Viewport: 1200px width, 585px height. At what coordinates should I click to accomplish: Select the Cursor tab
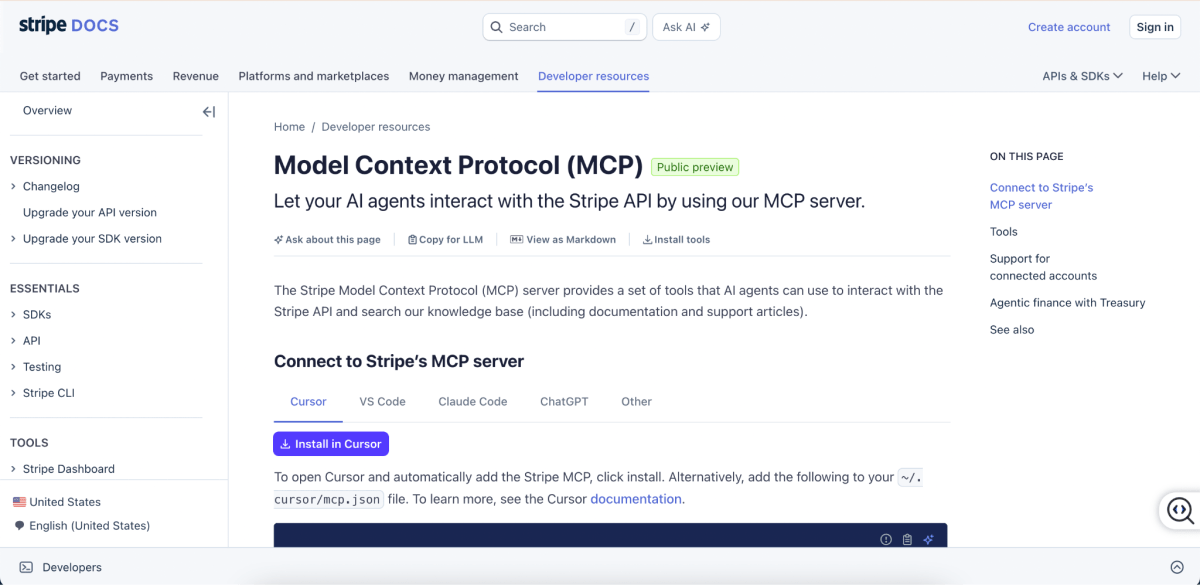pyautogui.click(x=308, y=402)
